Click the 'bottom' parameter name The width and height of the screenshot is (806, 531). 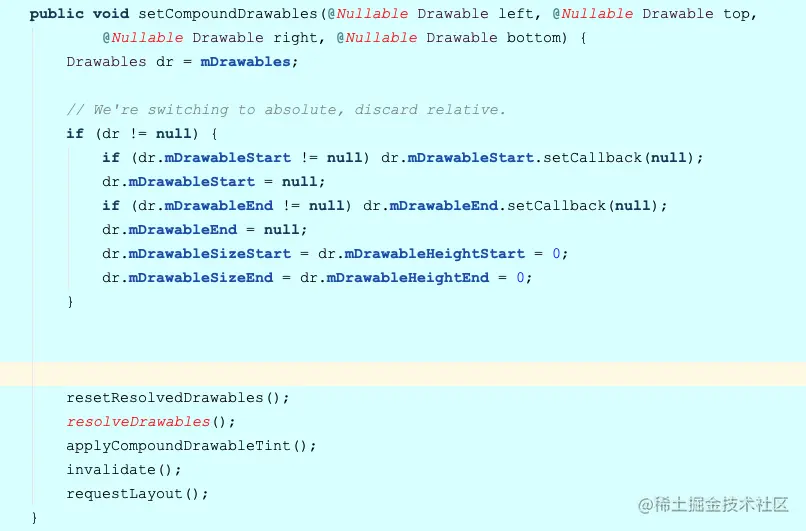pos(534,38)
